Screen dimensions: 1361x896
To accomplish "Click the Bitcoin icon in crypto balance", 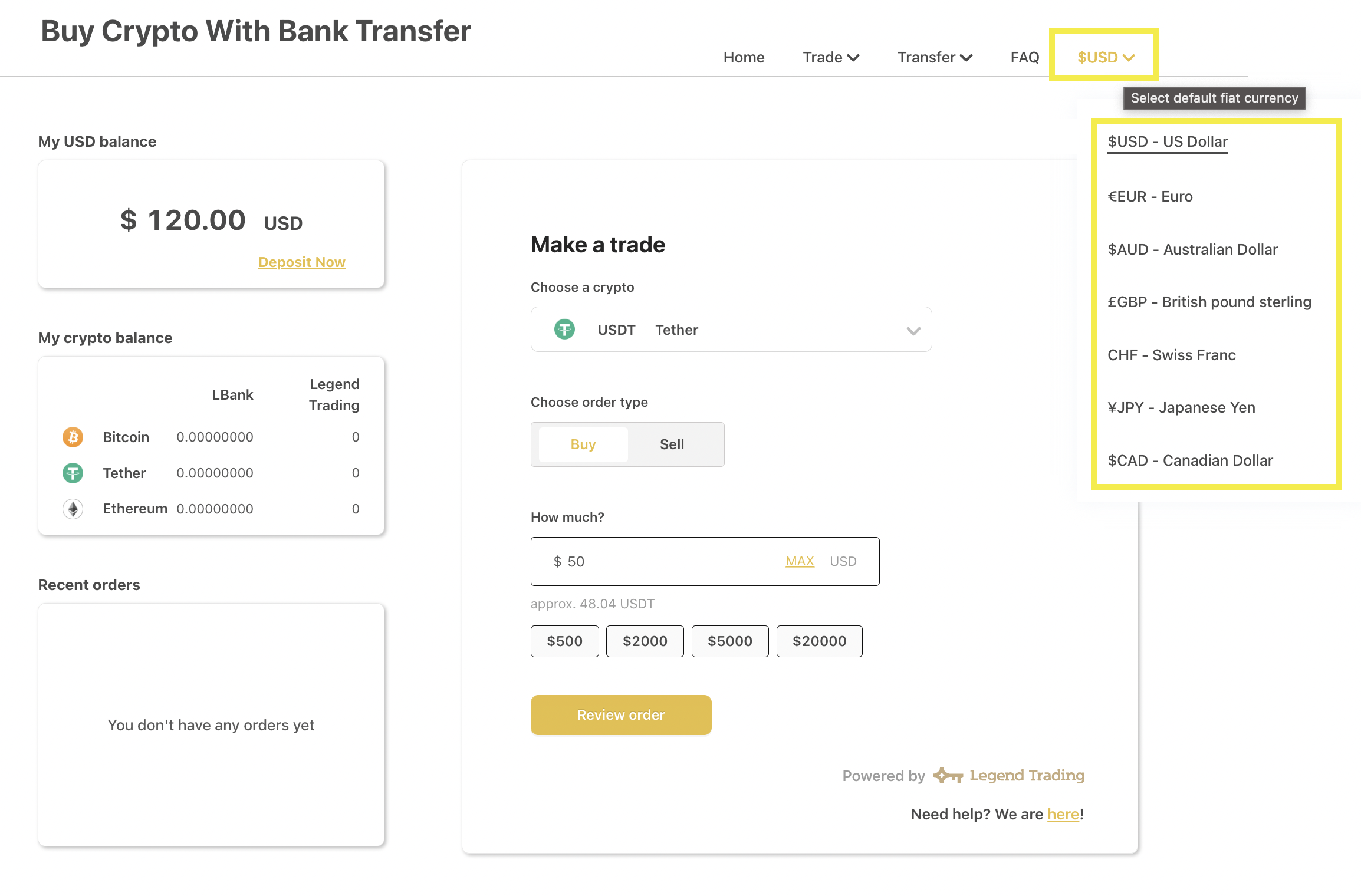I will click(73, 437).
